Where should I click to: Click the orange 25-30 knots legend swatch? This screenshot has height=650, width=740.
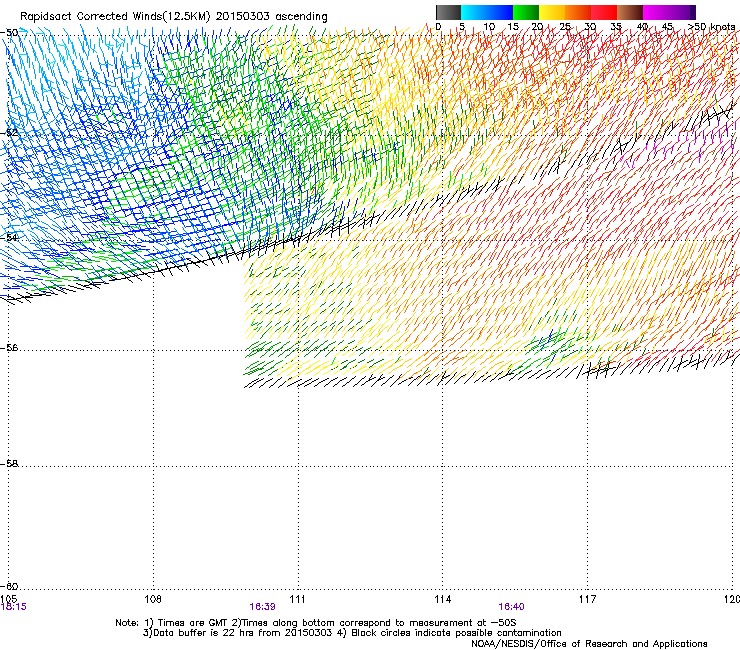click(578, 12)
